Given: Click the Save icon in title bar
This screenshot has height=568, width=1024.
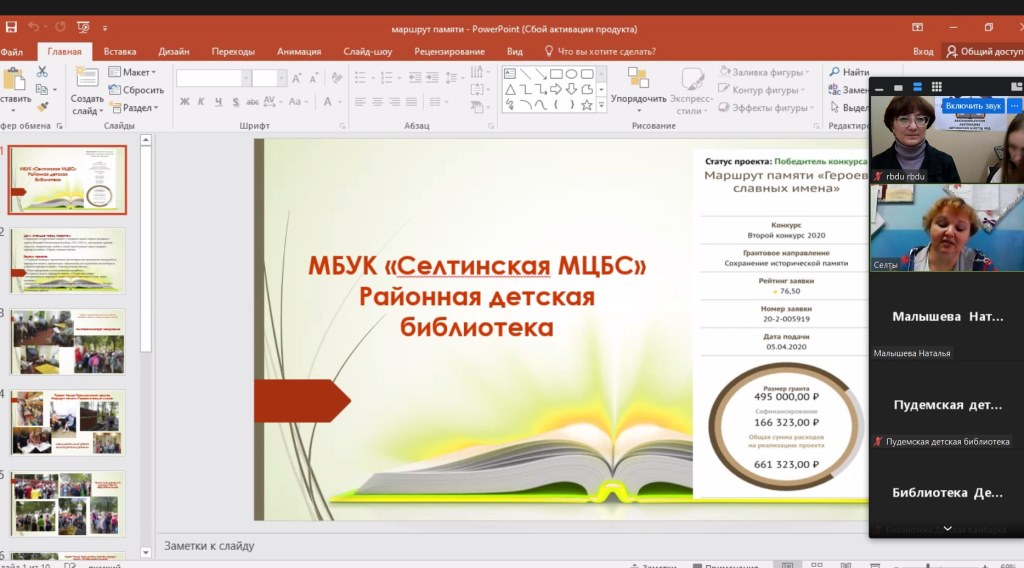Looking at the screenshot, I should (x=11, y=27).
